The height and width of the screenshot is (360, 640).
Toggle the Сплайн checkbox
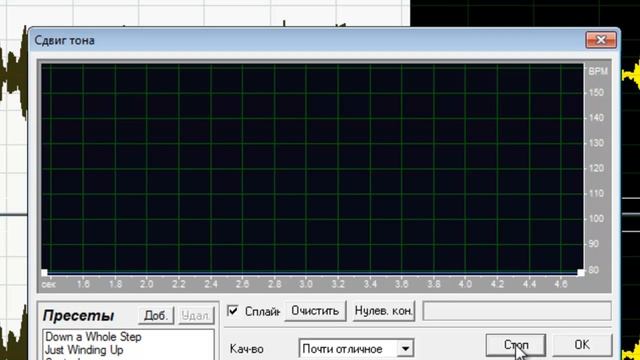(x=233, y=311)
